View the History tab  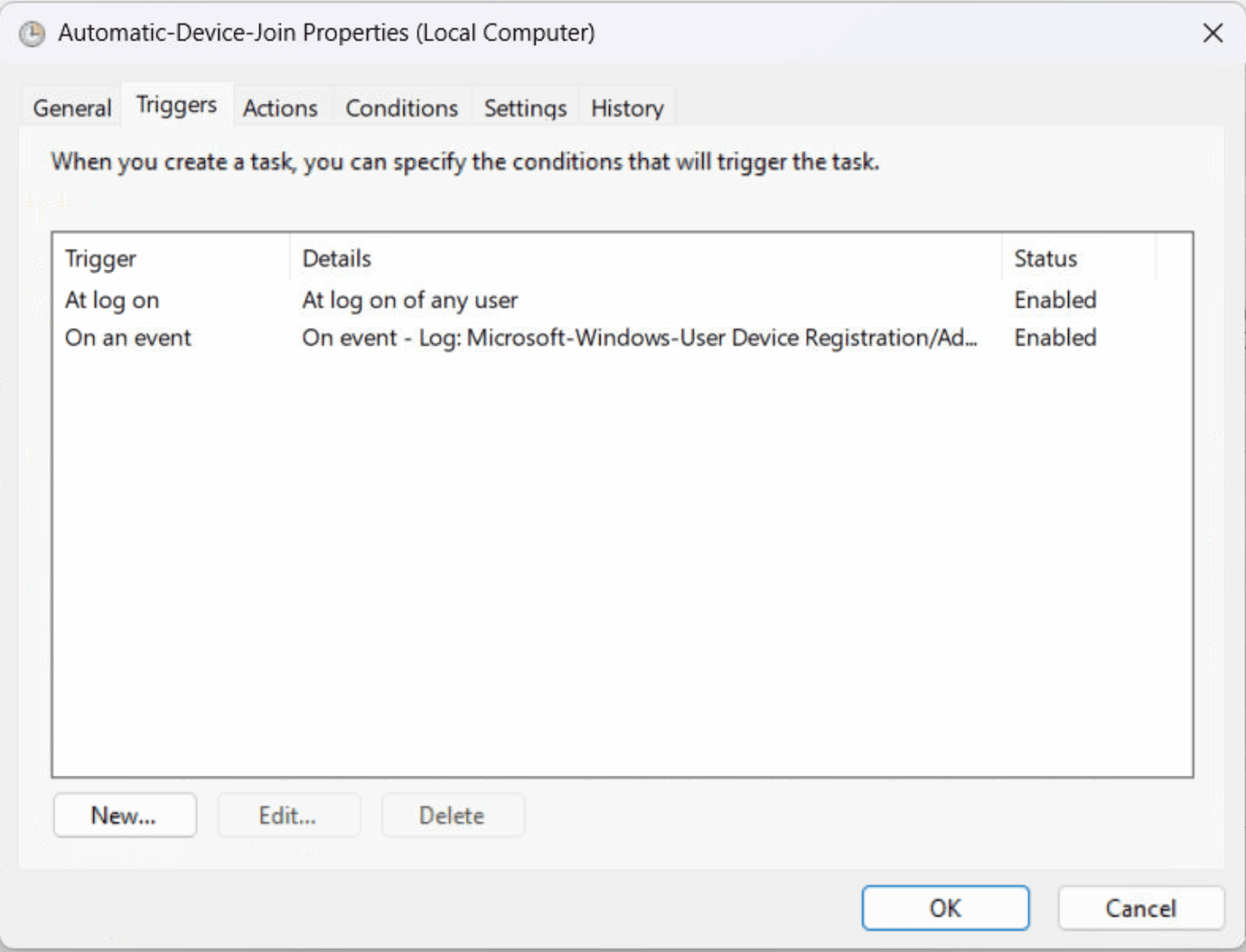pos(626,107)
